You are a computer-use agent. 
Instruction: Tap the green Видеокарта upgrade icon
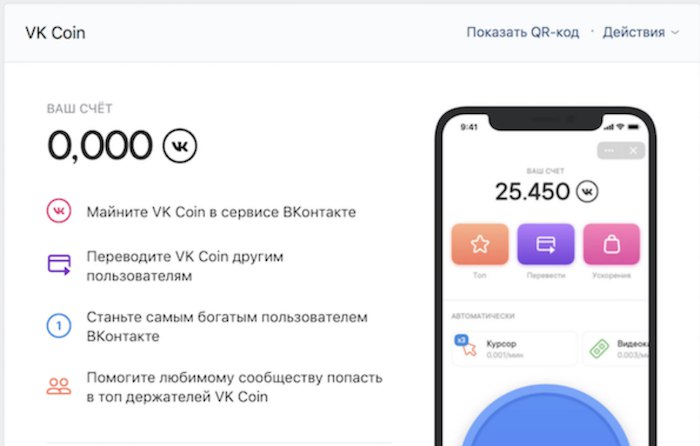coord(599,348)
